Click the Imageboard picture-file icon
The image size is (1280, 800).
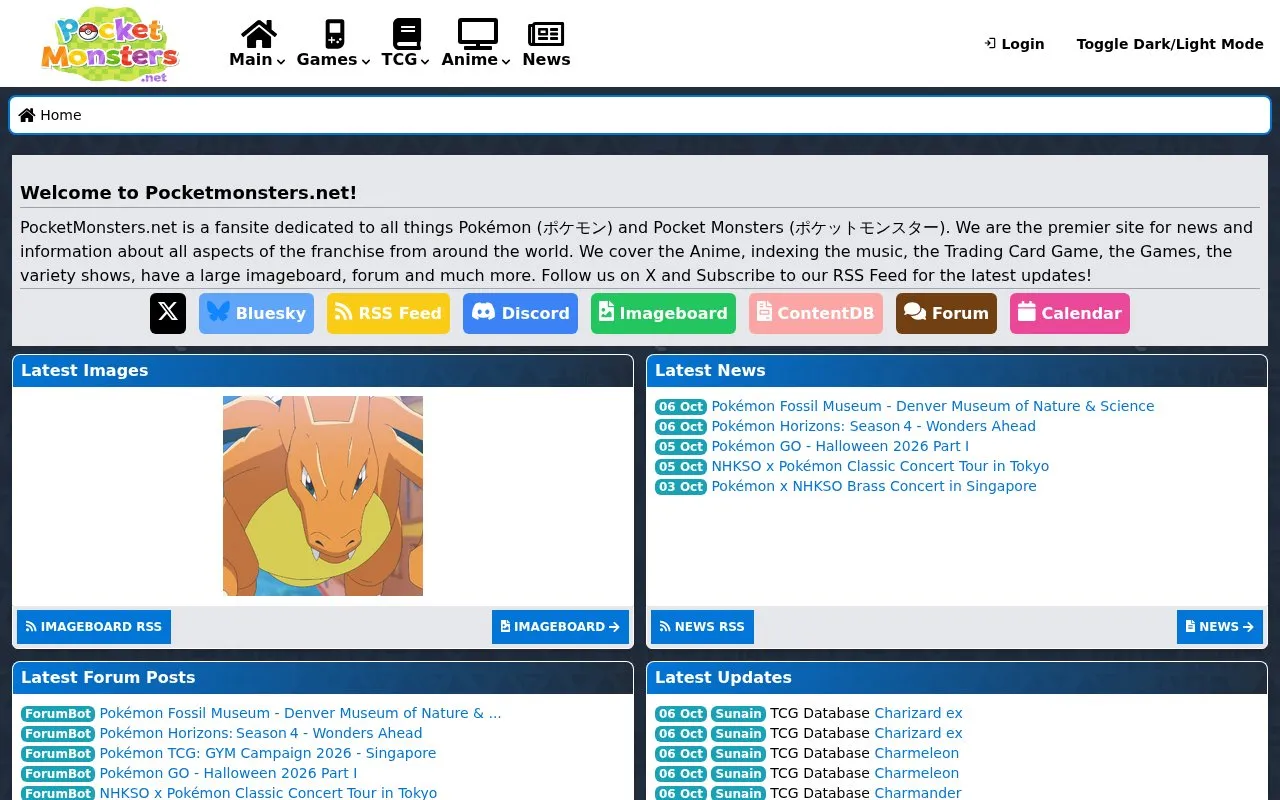point(606,312)
